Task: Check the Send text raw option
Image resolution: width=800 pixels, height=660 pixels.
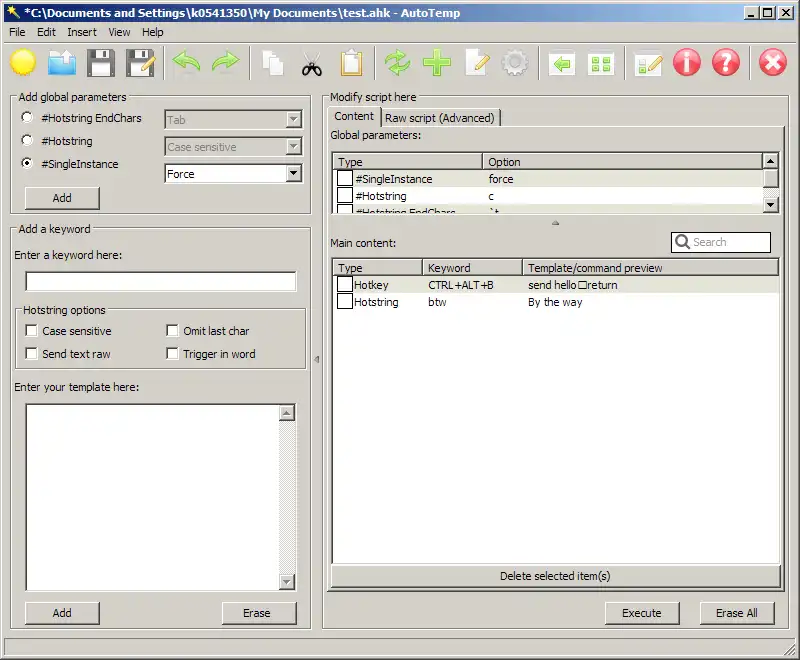Action: (x=32, y=353)
